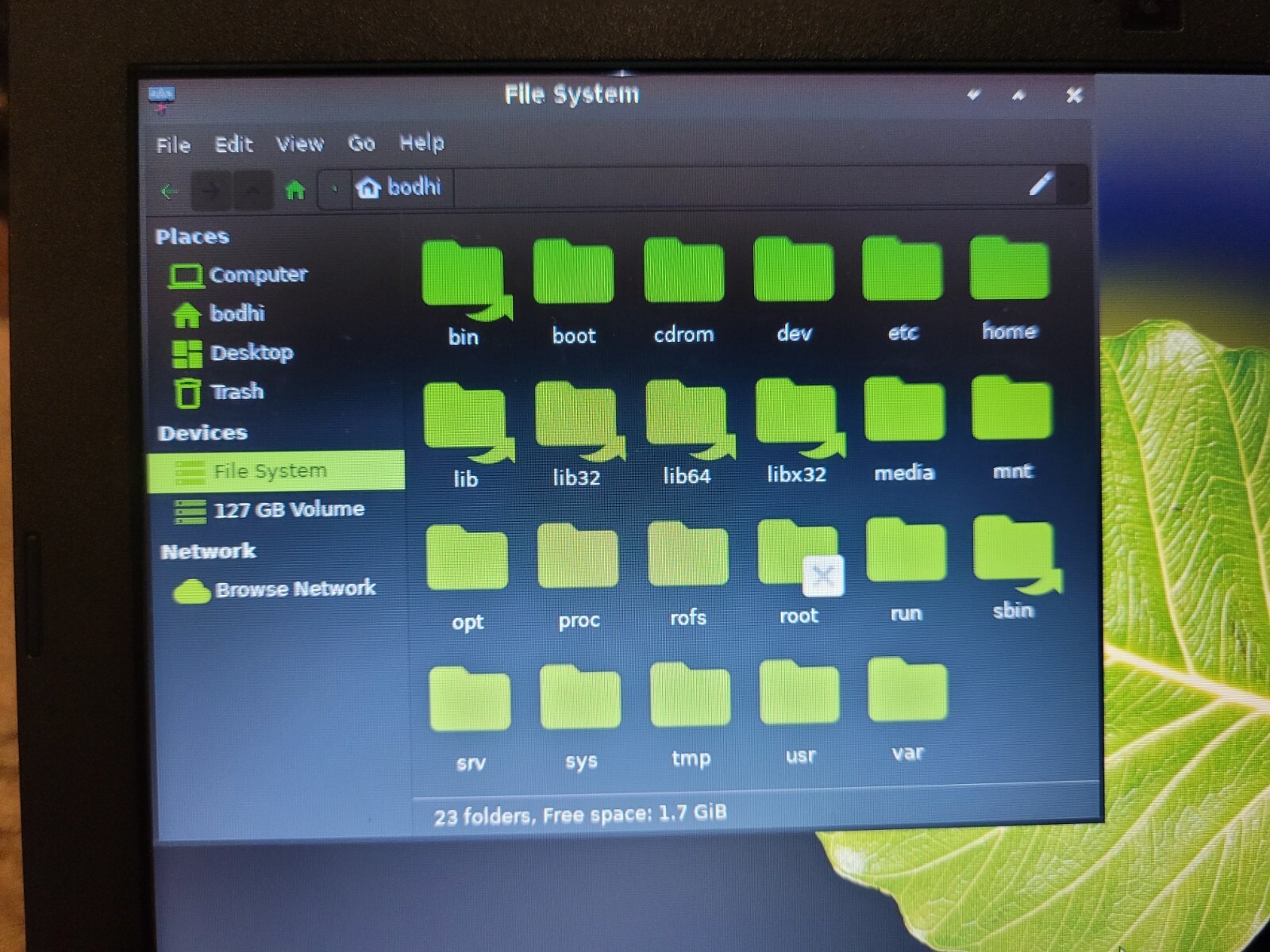Click the pencil edit-location icon
Viewport: 1270px width, 952px height.
coord(1041,184)
